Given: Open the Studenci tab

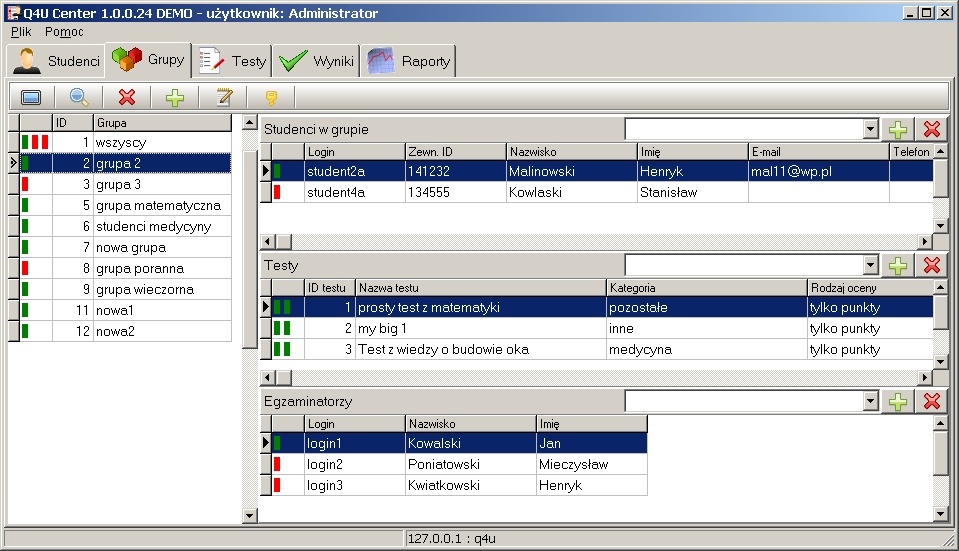Looking at the screenshot, I should point(56,61).
